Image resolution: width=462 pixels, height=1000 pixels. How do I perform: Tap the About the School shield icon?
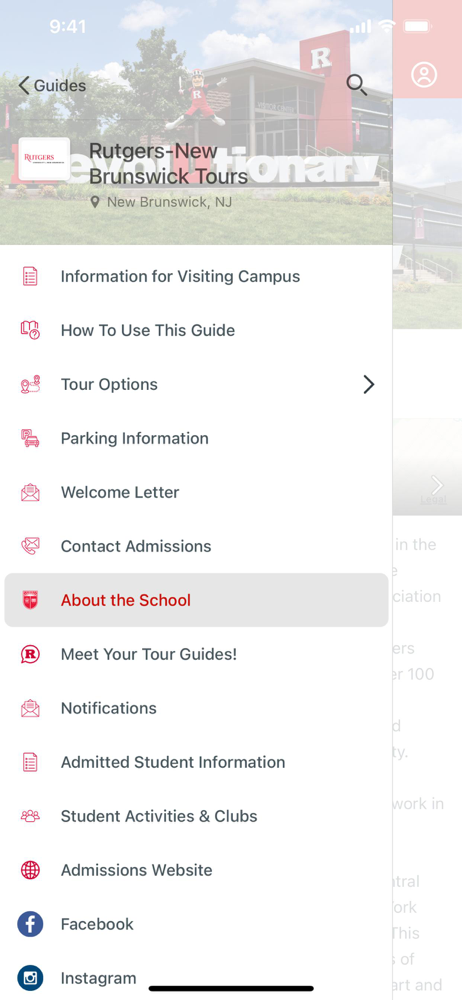pyautogui.click(x=30, y=600)
